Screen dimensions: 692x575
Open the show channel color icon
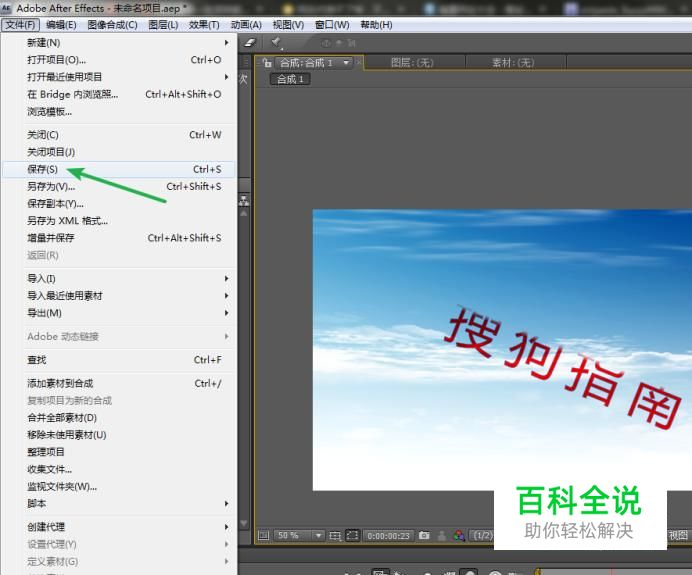459,535
